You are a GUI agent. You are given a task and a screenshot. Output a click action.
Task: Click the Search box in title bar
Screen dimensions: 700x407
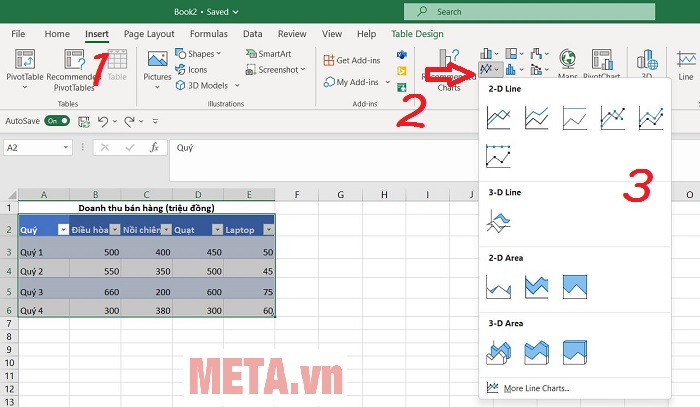click(529, 12)
